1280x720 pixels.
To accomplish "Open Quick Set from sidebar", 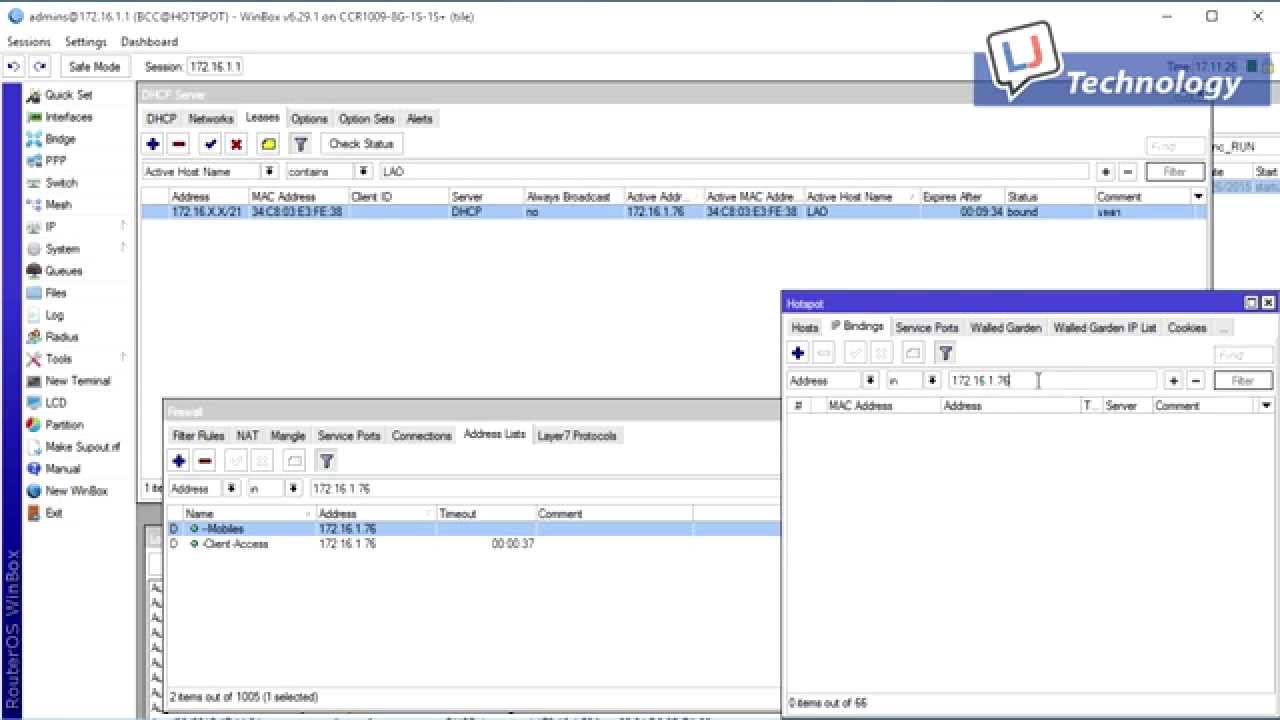I will pos(68,95).
